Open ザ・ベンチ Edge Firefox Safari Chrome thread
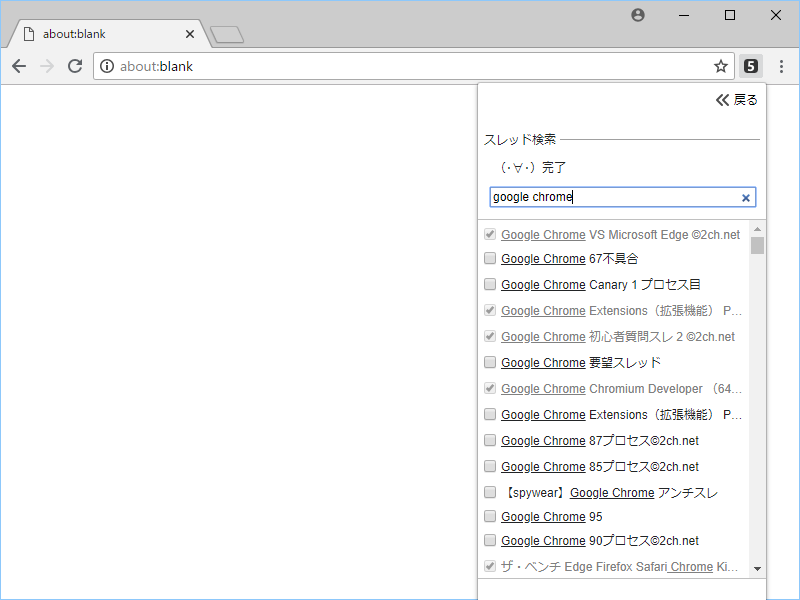800x600 pixels. click(x=619, y=567)
